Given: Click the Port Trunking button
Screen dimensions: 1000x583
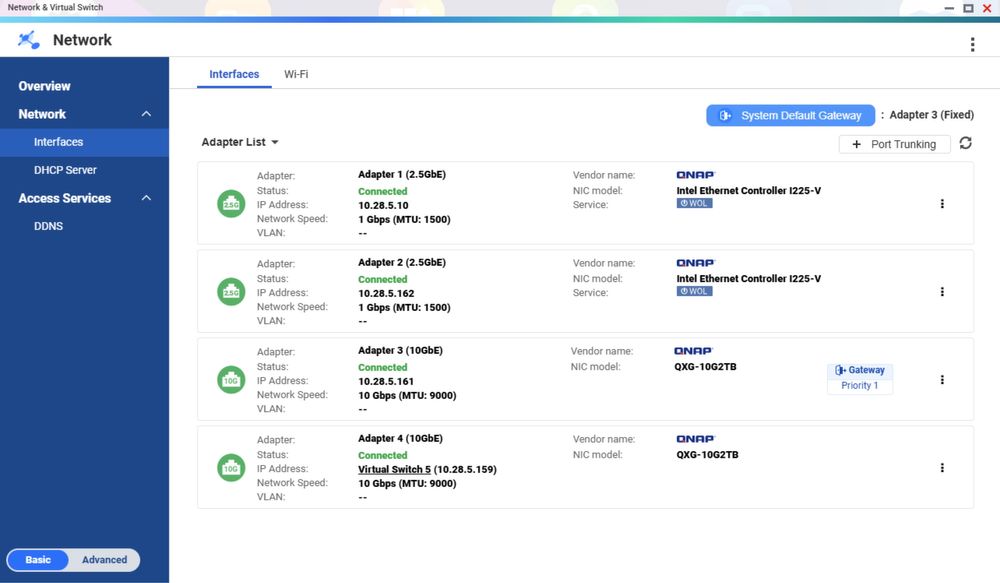Looking at the screenshot, I should [894, 145].
